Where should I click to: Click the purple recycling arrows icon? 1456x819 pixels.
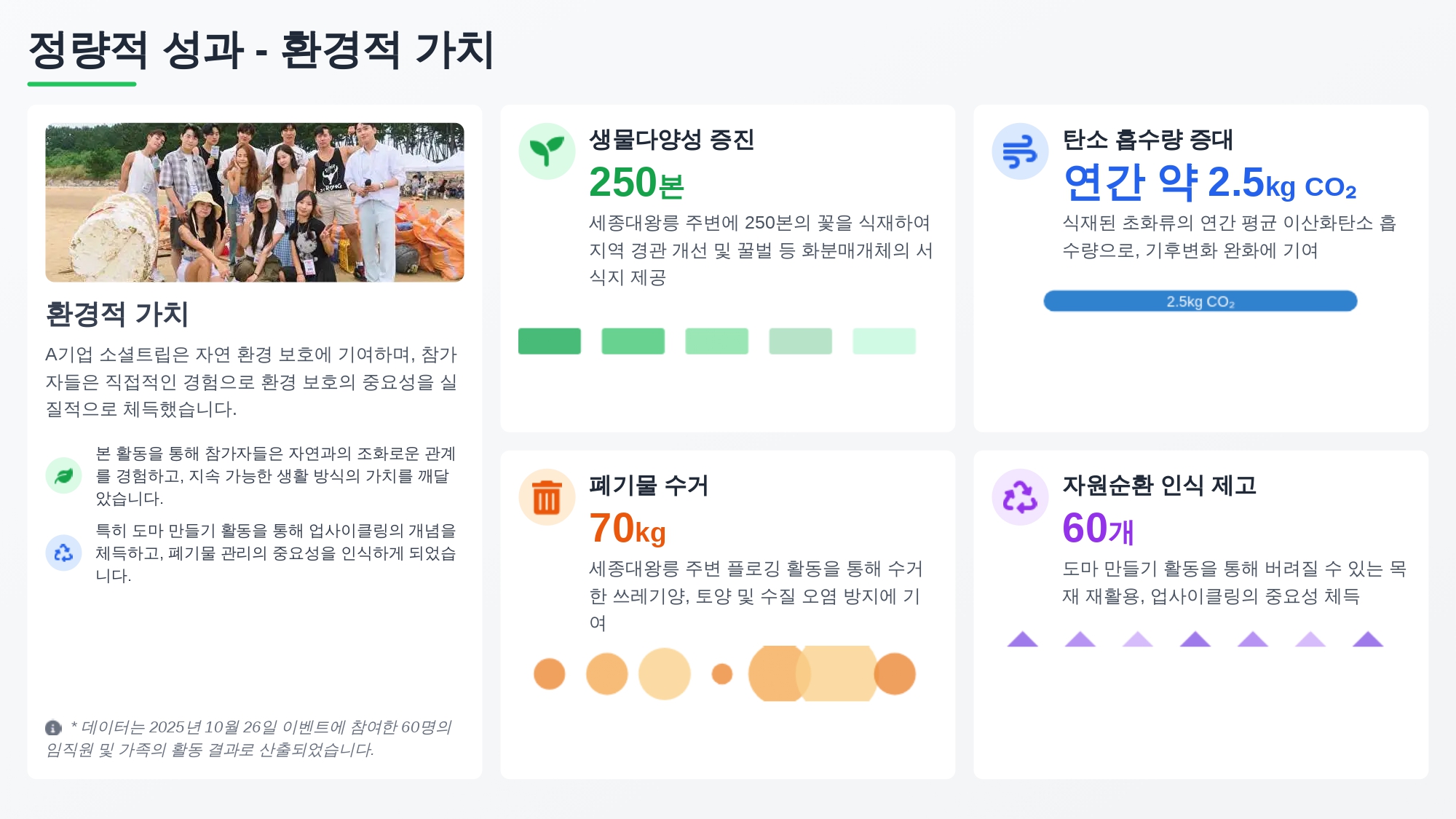point(1020,497)
